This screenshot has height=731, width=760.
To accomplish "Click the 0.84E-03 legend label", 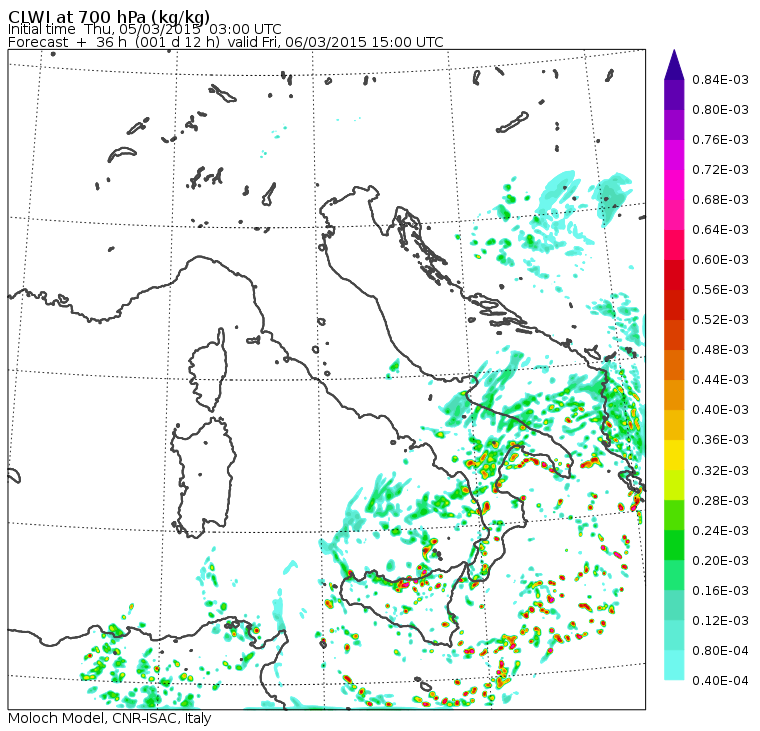I will point(720,80).
